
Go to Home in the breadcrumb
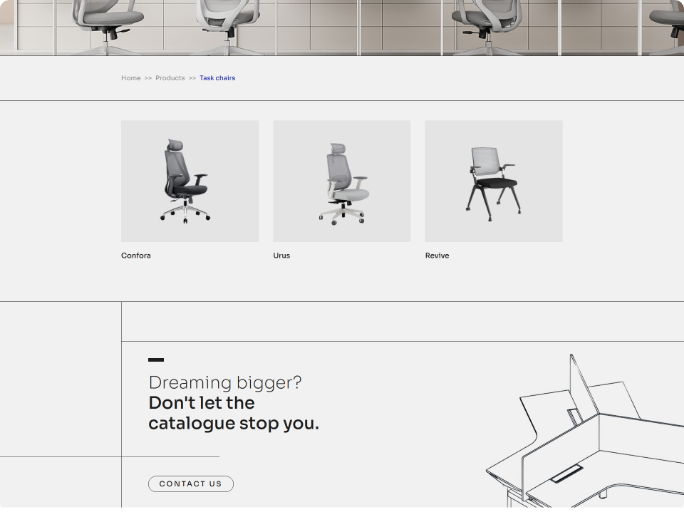[x=131, y=78]
